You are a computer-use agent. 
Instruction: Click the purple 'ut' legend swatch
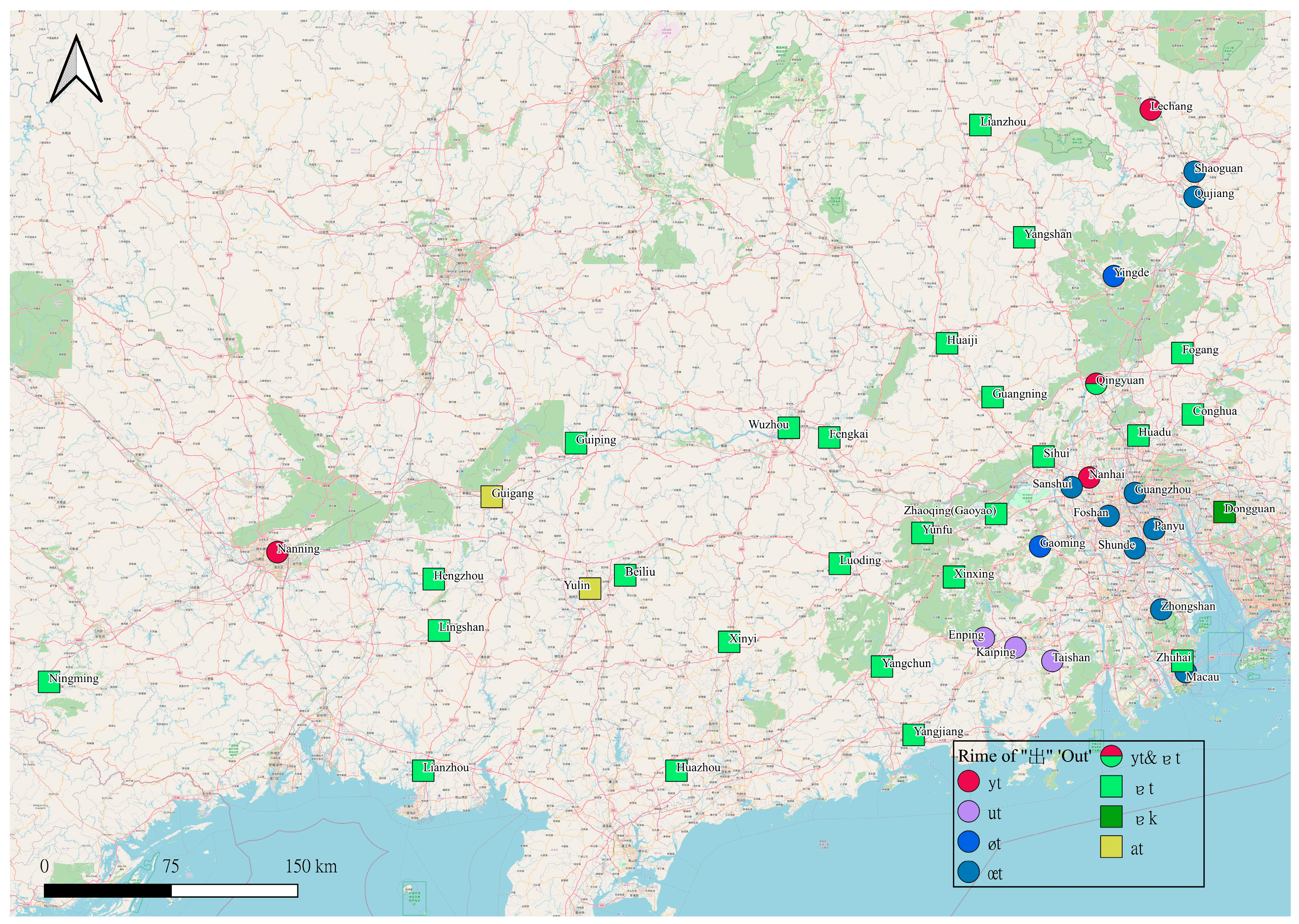[969, 811]
